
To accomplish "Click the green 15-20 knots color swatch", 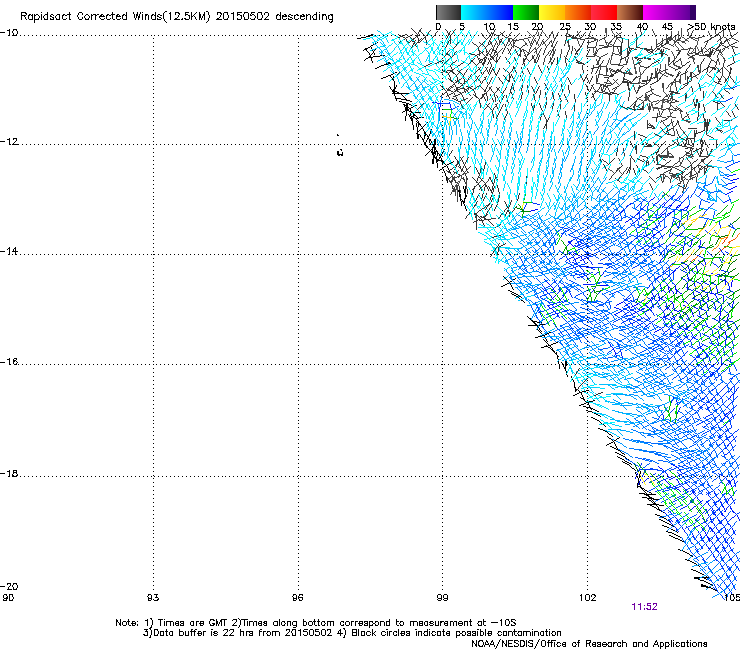I will [526, 12].
